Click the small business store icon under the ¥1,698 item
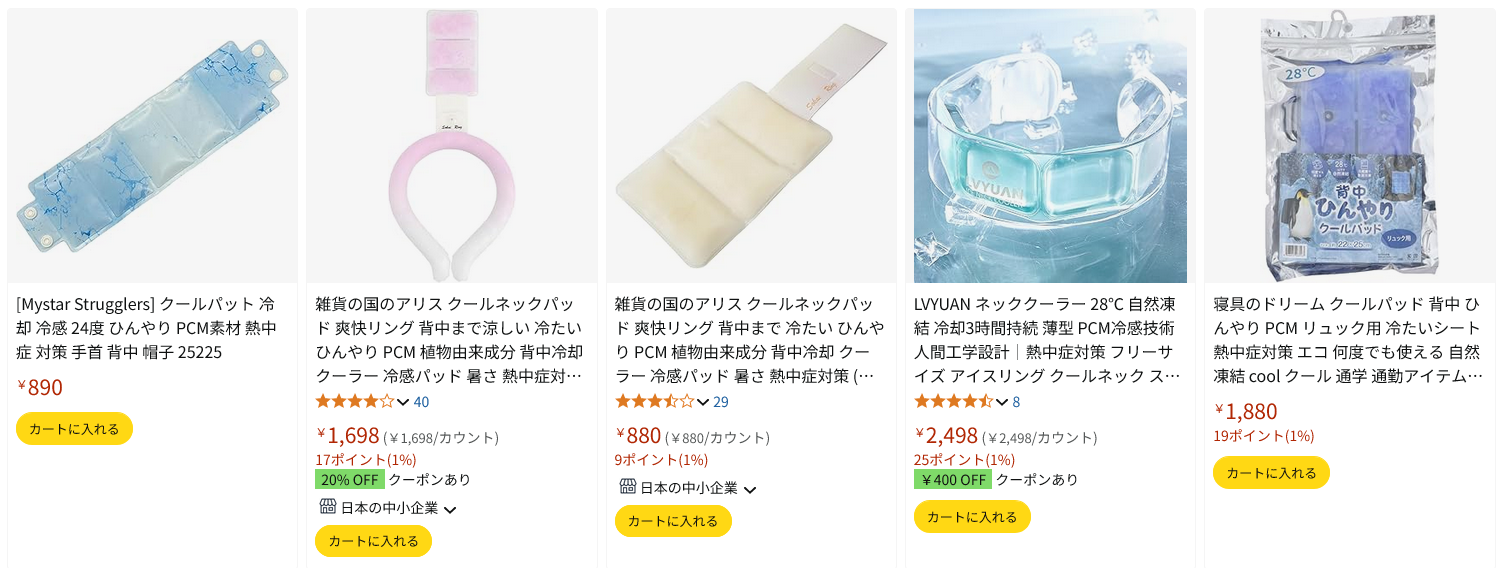The height and width of the screenshot is (568, 1499). (x=327, y=507)
